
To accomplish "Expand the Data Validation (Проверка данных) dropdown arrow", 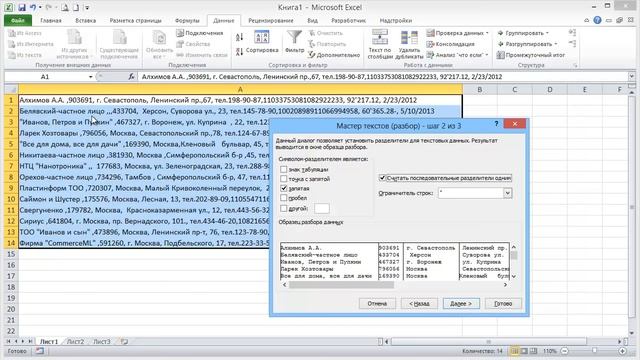I will (487, 33).
